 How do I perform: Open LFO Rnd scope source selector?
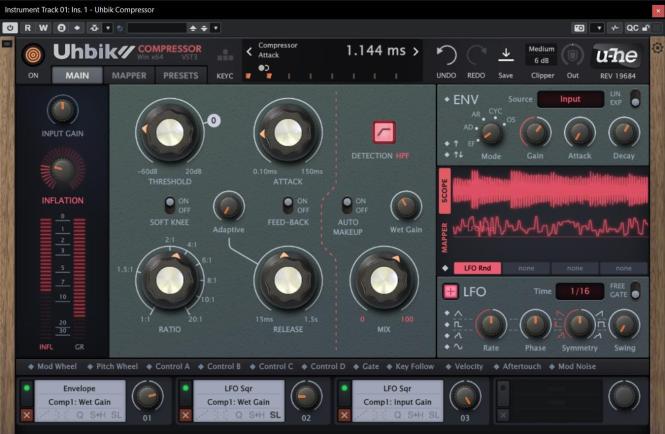coord(477,268)
